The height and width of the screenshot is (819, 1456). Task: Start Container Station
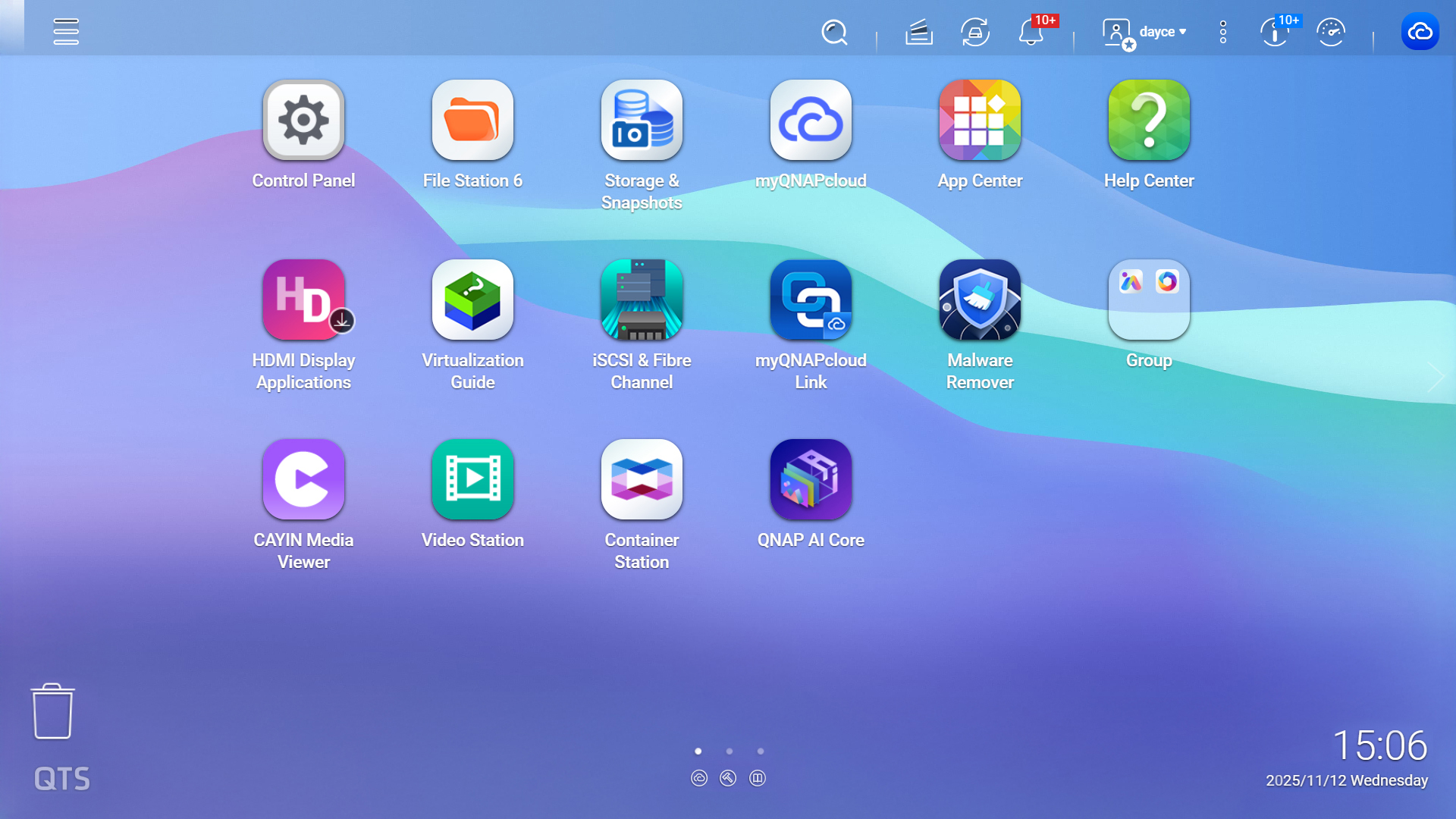click(642, 479)
